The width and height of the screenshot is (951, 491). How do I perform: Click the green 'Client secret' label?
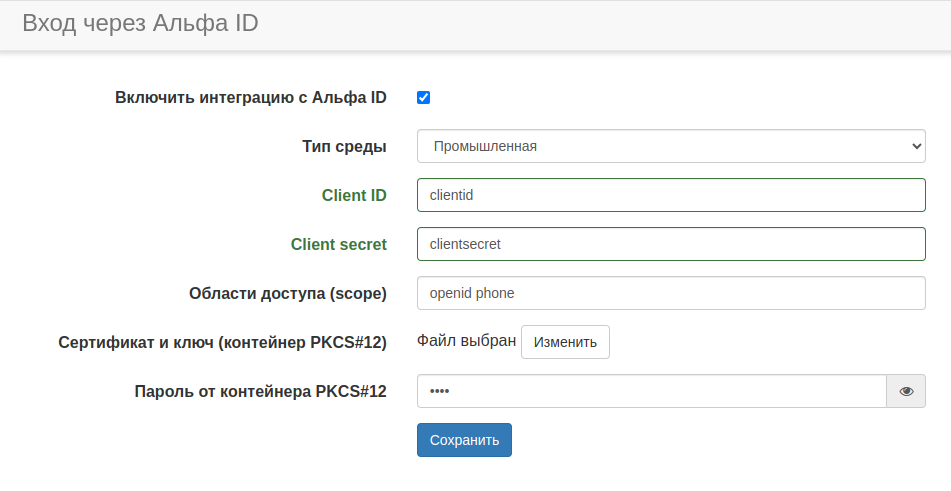(338, 244)
